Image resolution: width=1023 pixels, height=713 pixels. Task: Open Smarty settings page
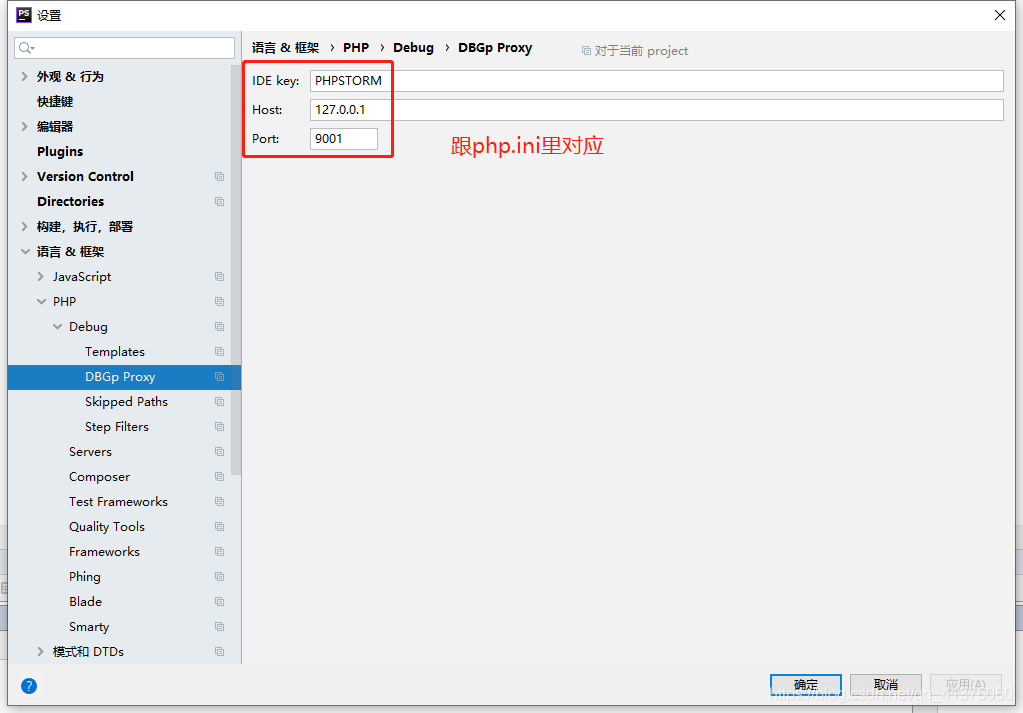(89, 627)
